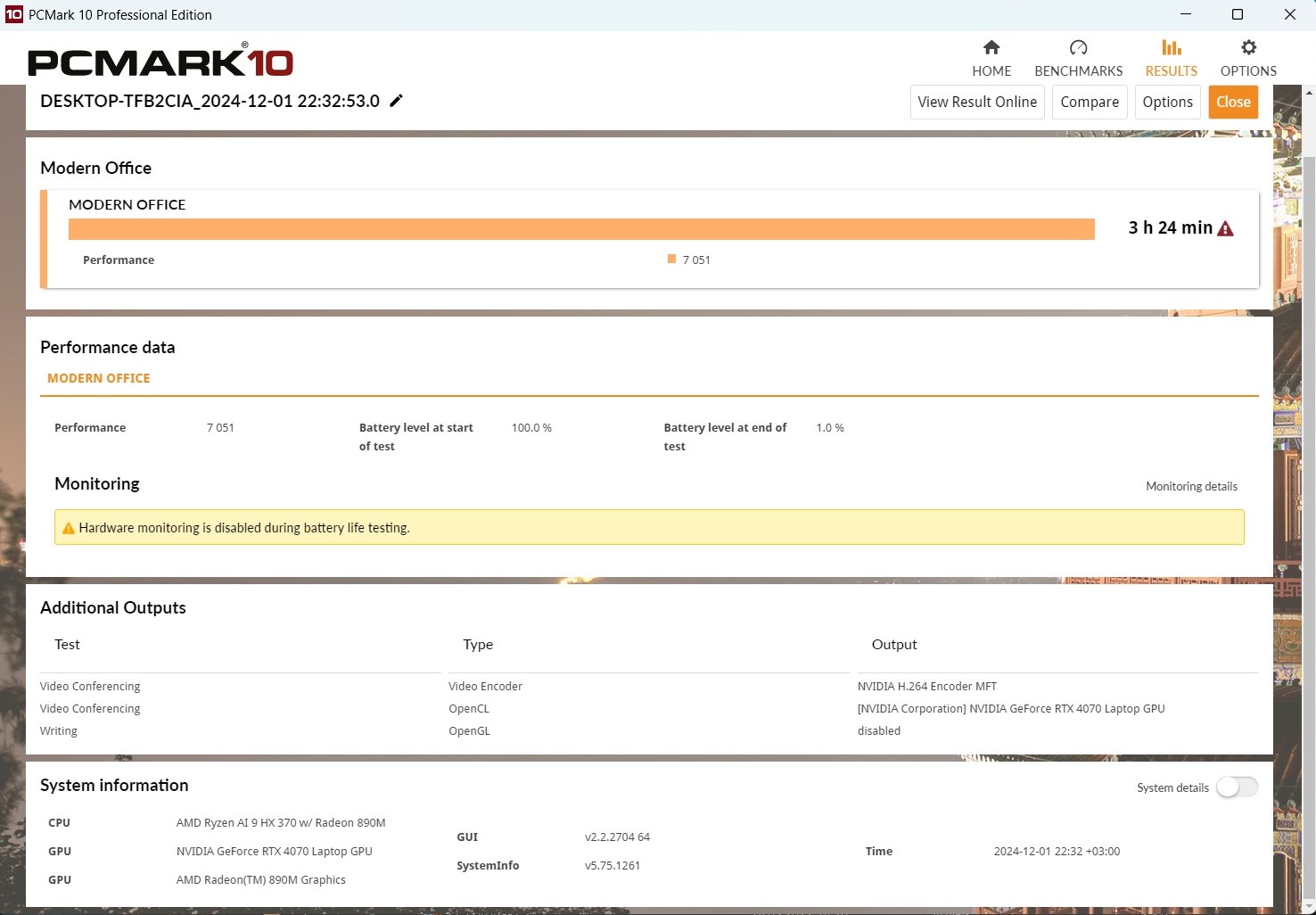Click the disabled output value

879,730
